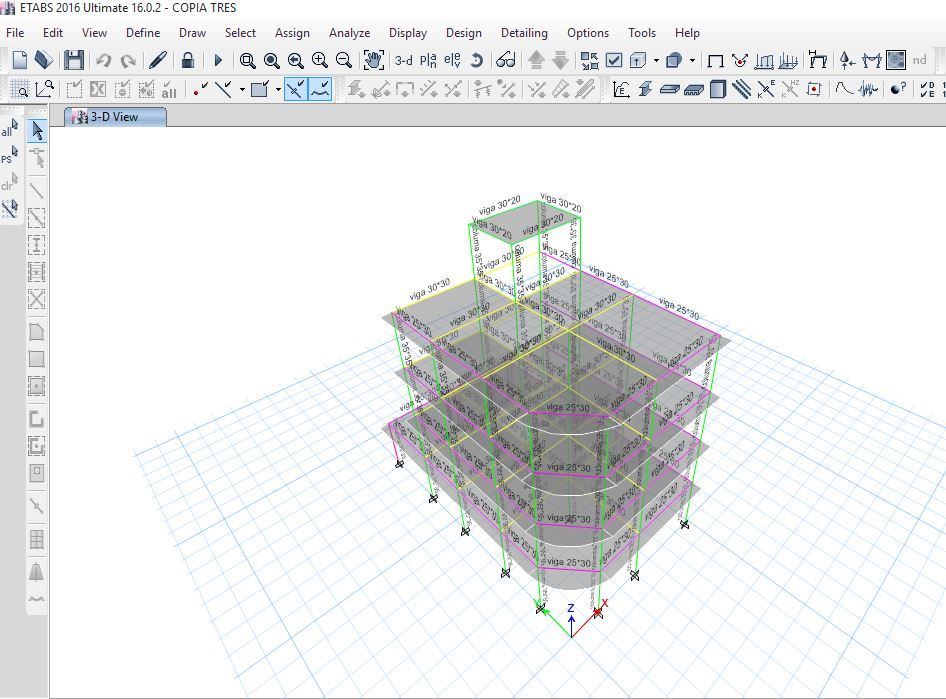Run analysis with the play arrow icon
The height and width of the screenshot is (699, 946).
tap(218, 61)
